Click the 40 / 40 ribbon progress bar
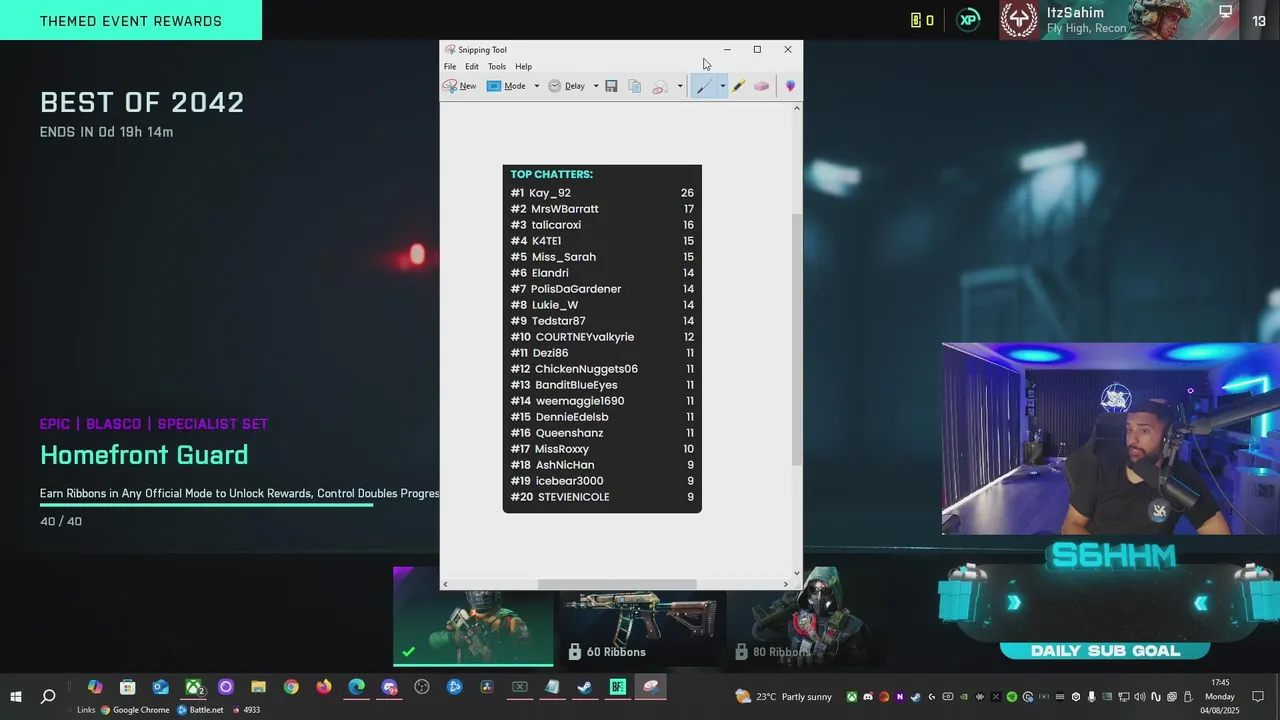 (206, 505)
